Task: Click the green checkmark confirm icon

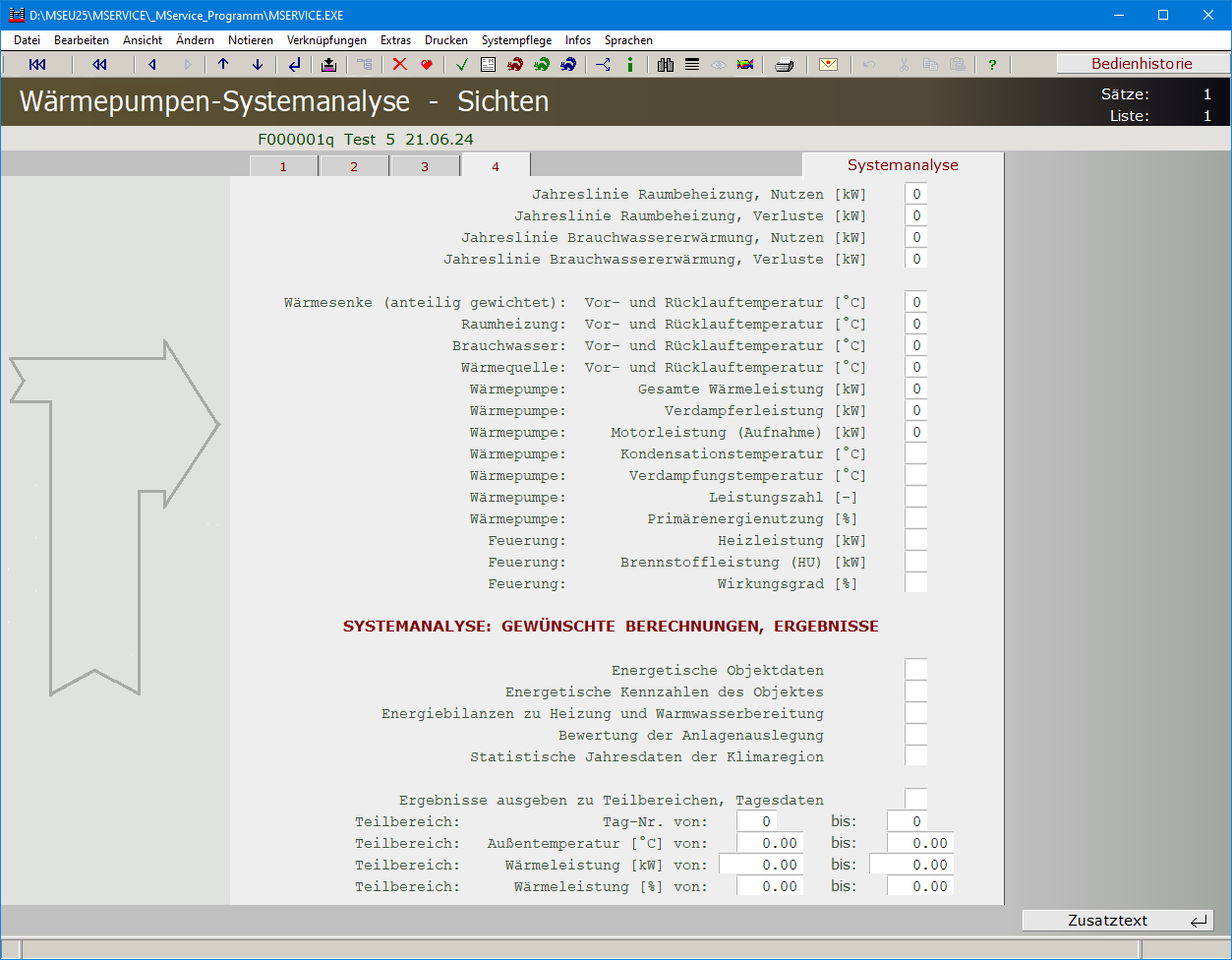Action: tap(462, 65)
